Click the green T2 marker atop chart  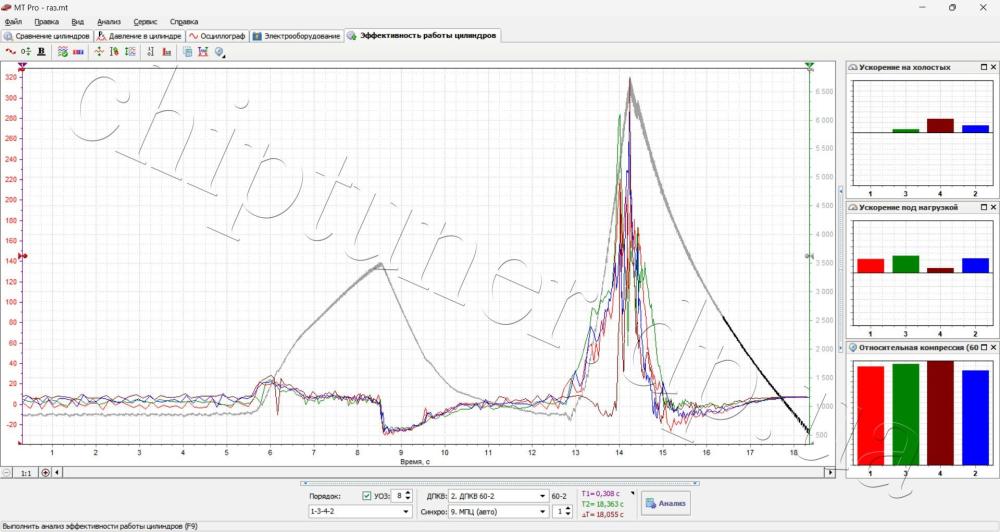[x=809, y=66]
